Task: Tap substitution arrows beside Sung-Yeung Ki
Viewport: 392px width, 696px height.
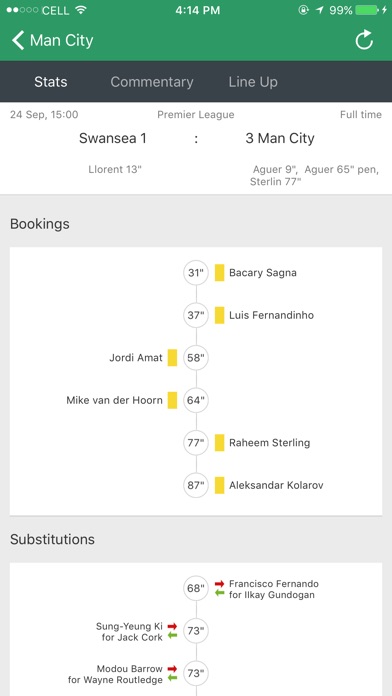Action: pyautogui.click(x=173, y=631)
